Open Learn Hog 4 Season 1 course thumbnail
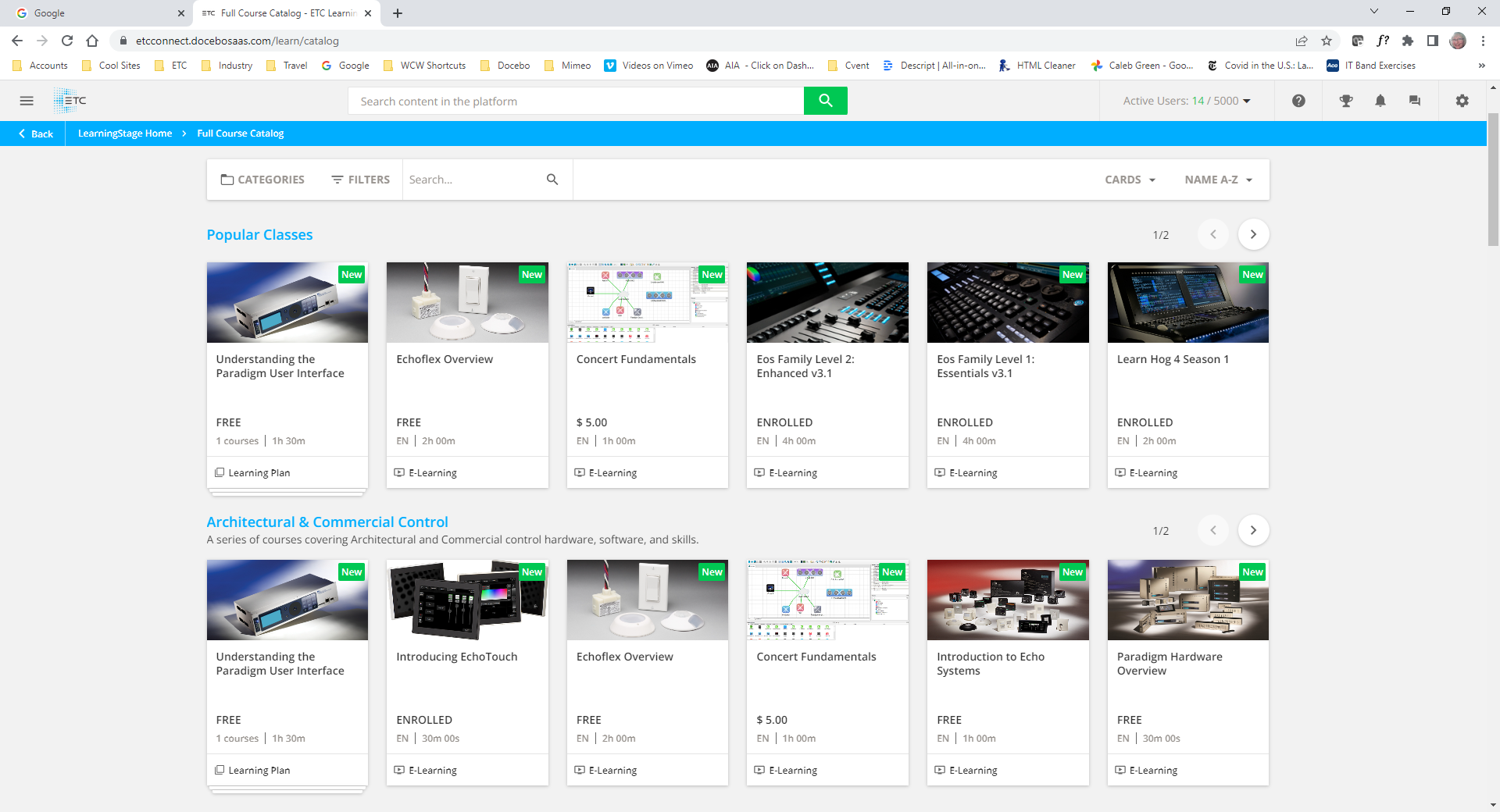The image size is (1500, 812). (x=1187, y=302)
